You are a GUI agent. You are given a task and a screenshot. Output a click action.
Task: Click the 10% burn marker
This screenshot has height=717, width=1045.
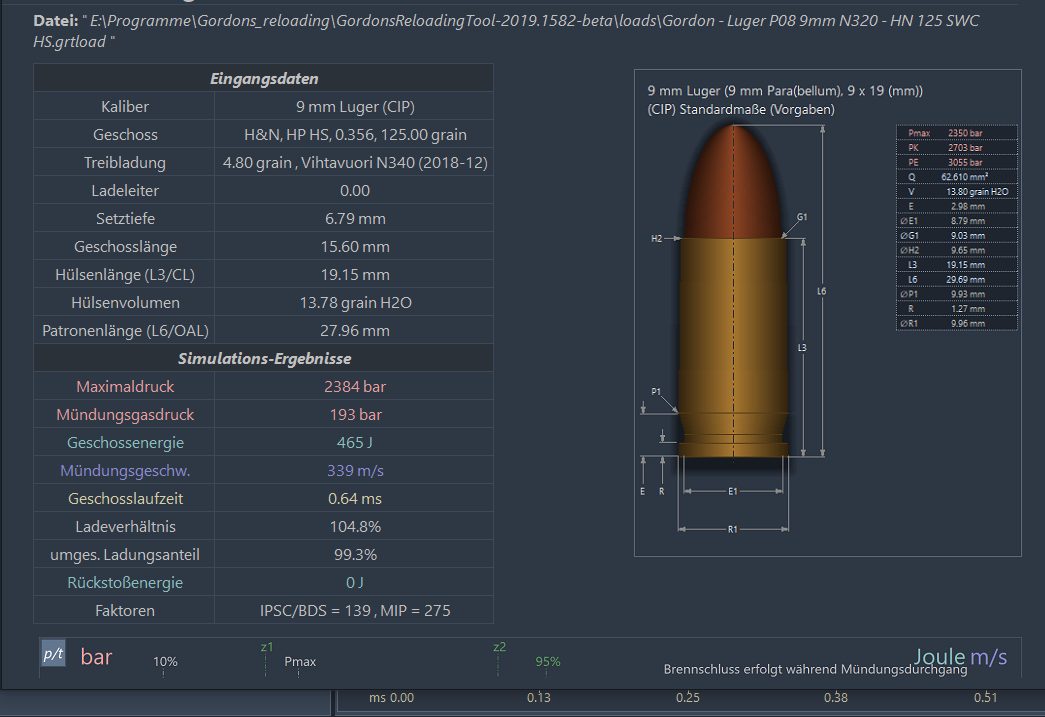pos(165,662)
